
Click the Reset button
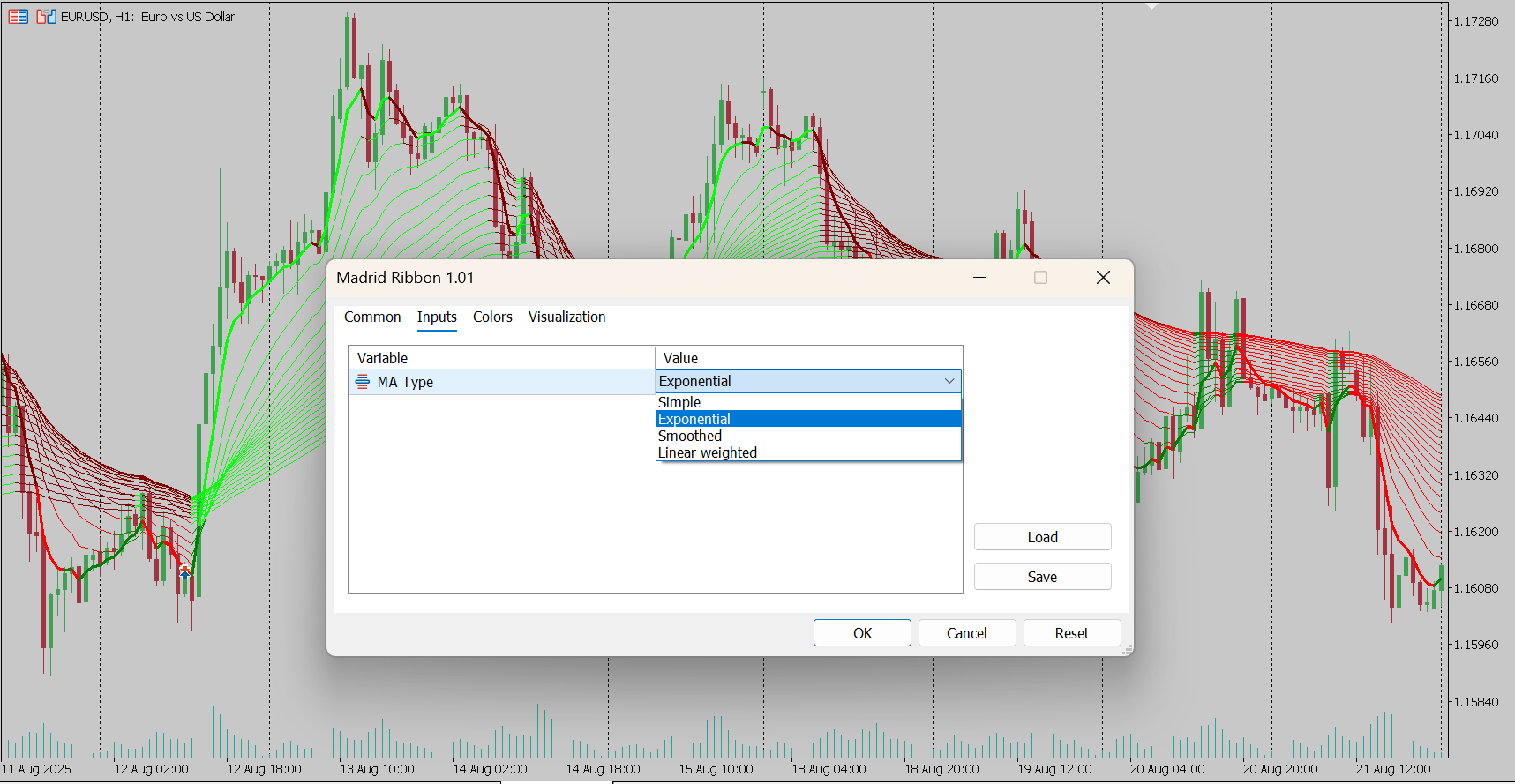[1072, 633]
